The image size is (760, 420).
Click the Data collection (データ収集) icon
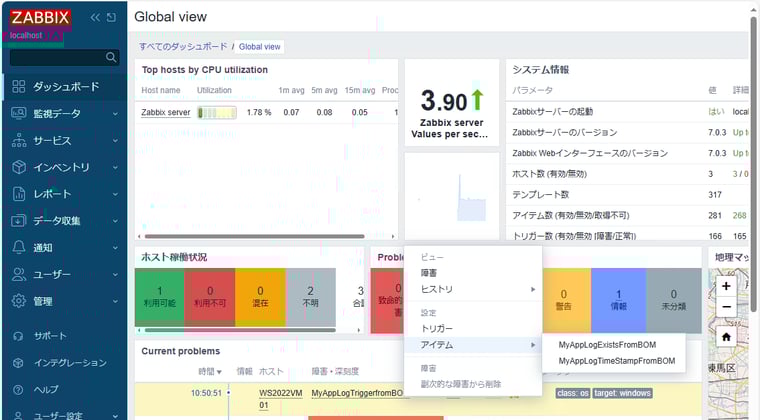pyautogui.click(x=18, y=221)
